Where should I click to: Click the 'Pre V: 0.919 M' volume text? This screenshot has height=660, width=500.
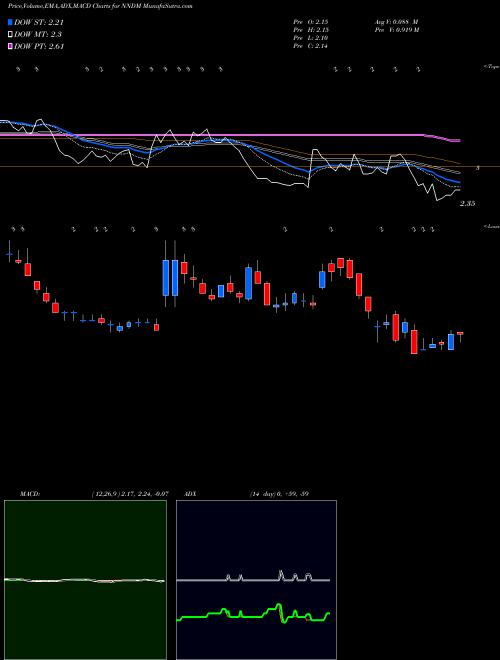[396, 30]
